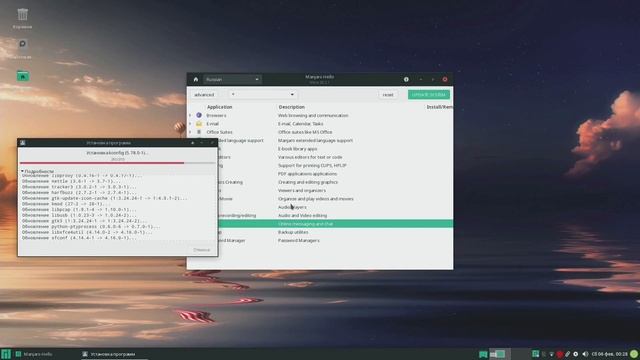640x360 pixels.
Task: Select 'Backup utilities' row
Action: (x=293, y=232)
